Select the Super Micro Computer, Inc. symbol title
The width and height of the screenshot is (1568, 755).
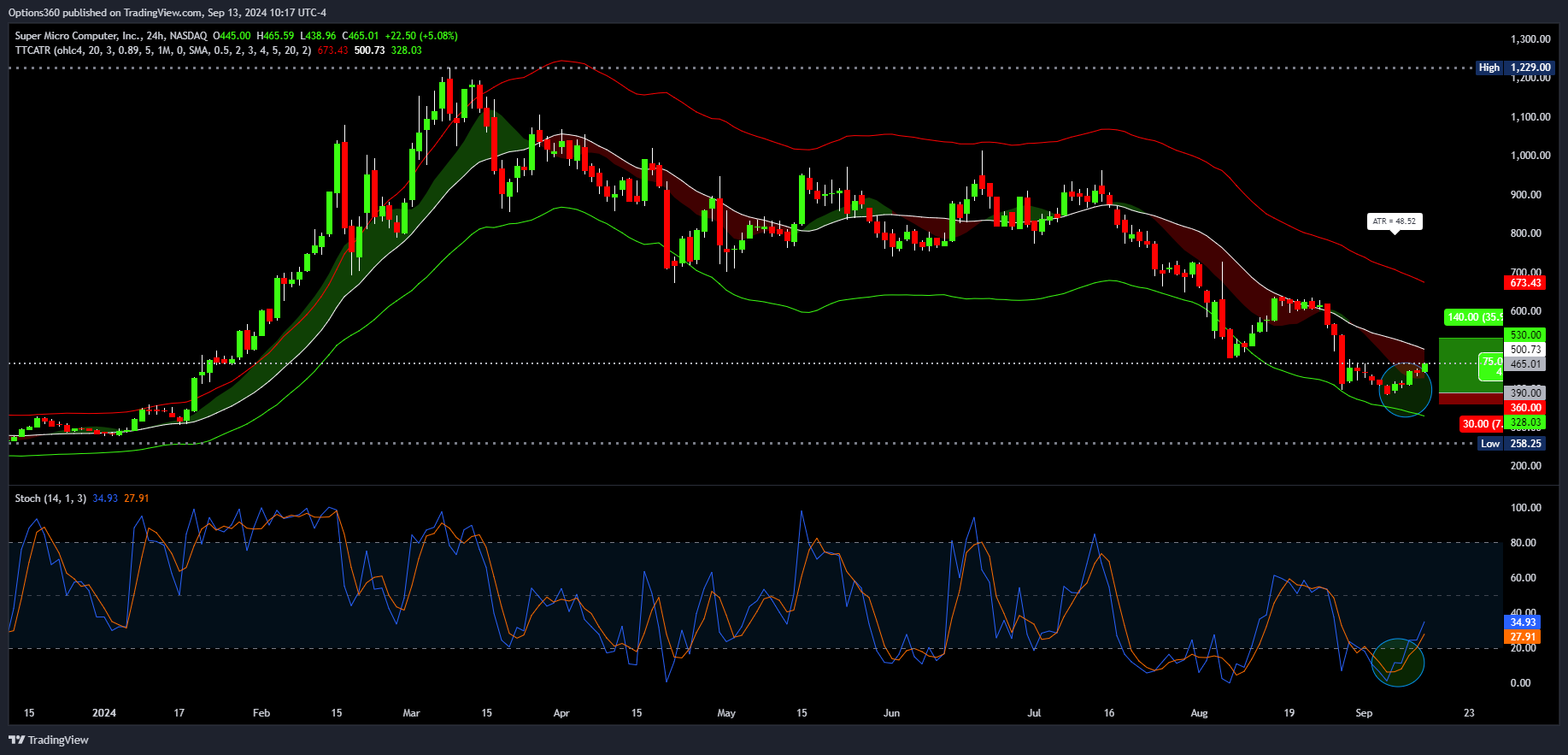tap(78, 36)
